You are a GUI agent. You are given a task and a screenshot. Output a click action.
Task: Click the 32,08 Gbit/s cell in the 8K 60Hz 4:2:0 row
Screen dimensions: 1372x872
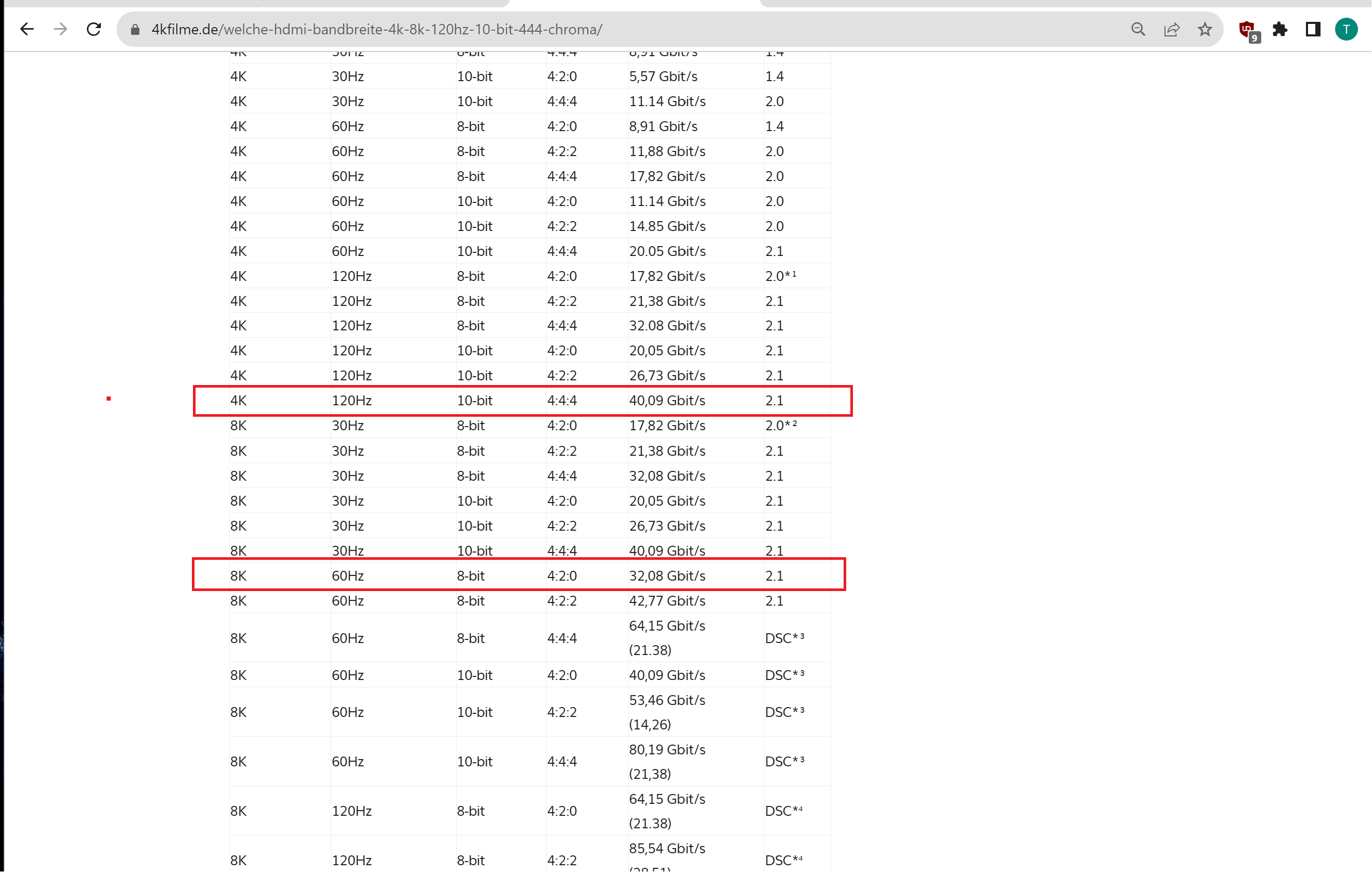click(x=667, y=575)
